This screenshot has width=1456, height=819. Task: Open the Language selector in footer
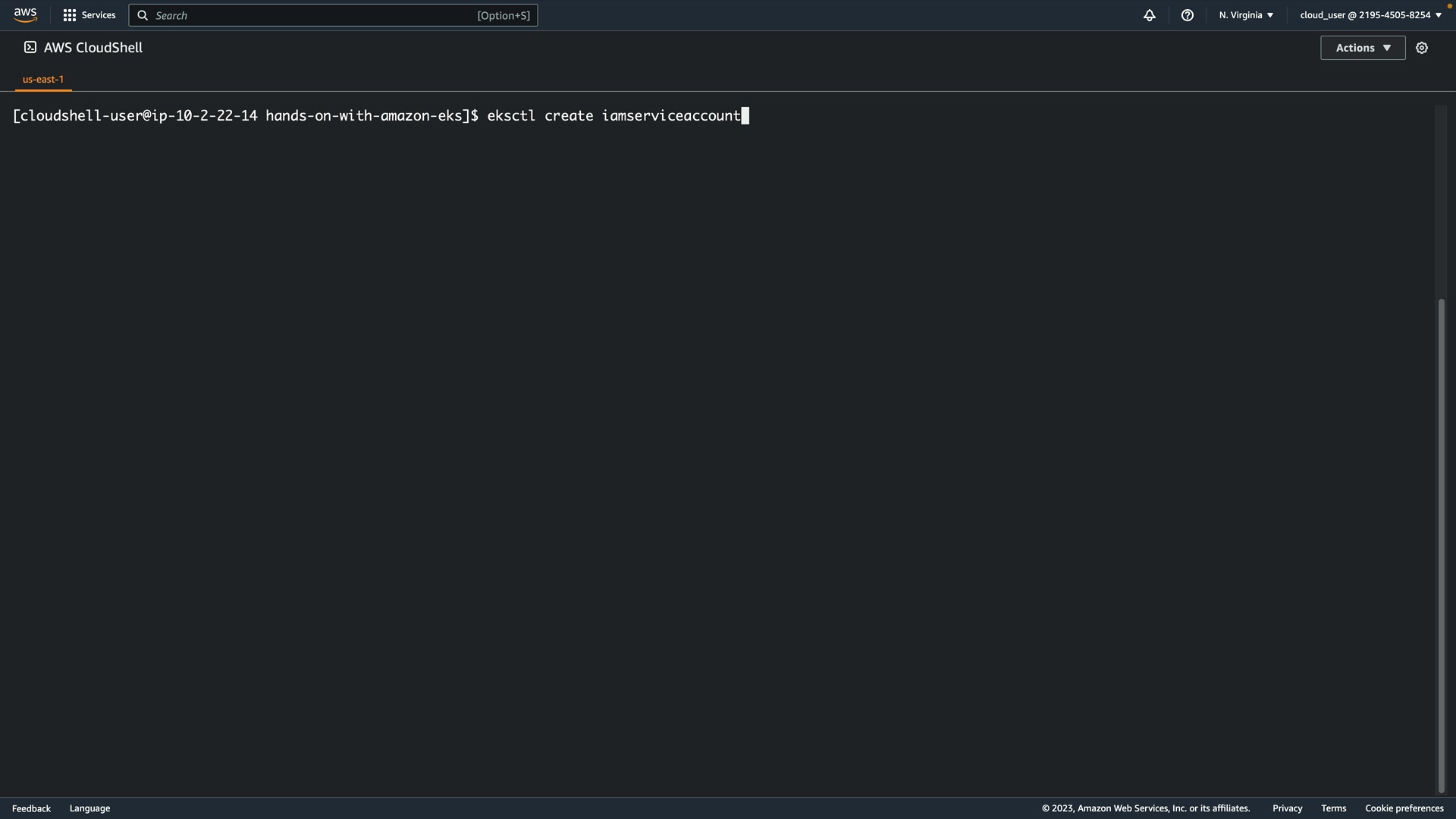(x=89, y=808)
